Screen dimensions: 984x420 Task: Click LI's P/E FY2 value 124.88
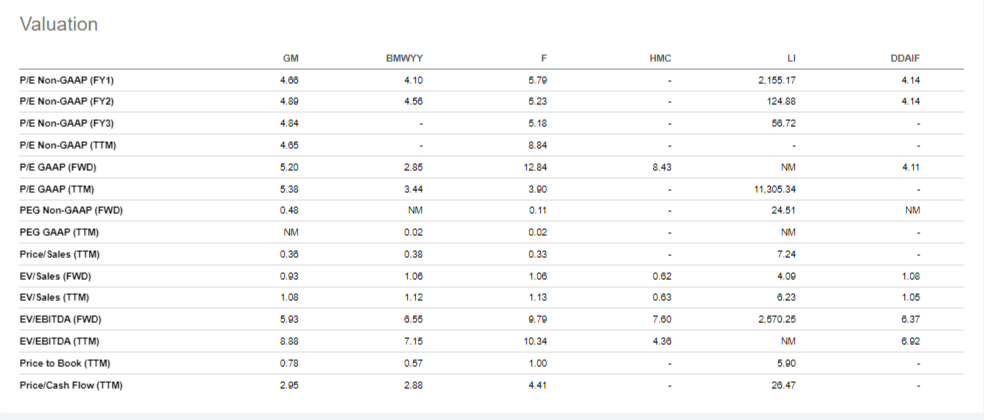(781, 101)
